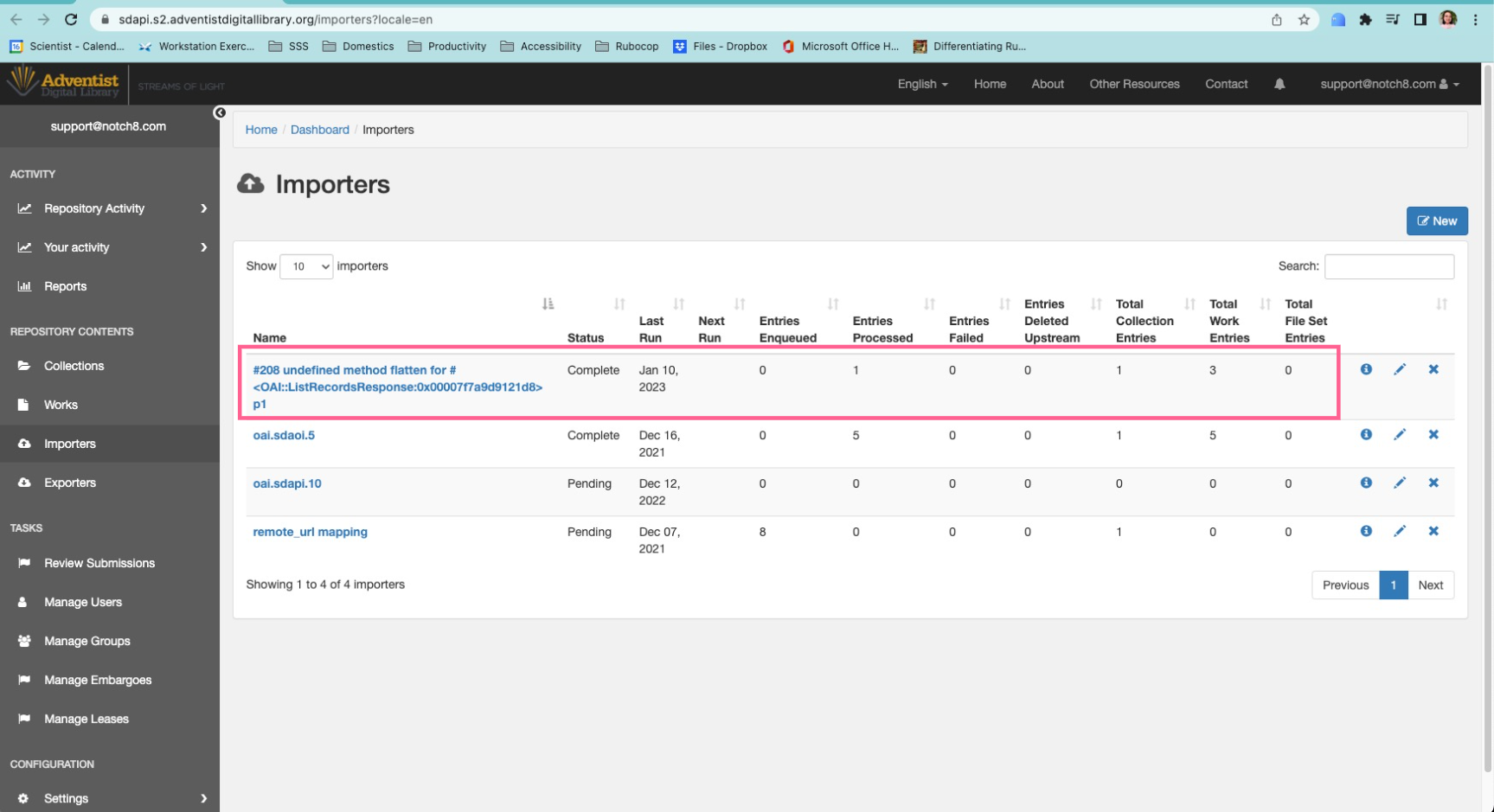Click the Manage Users person icon
The width and height of the screenshot is (1494, 812).
(23, 602)
